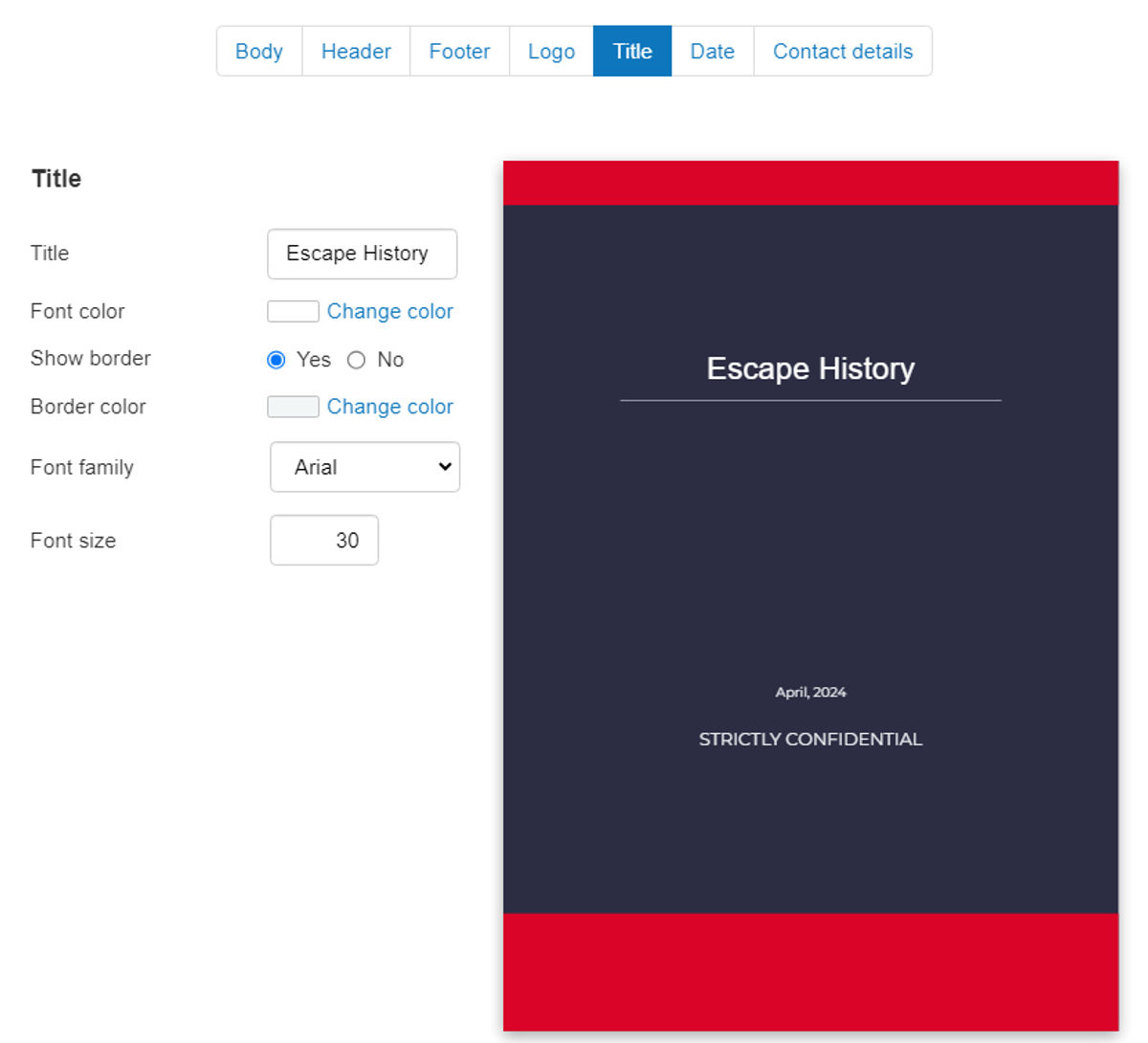
Task: Click Change color link for Font color
Action: 389,312
